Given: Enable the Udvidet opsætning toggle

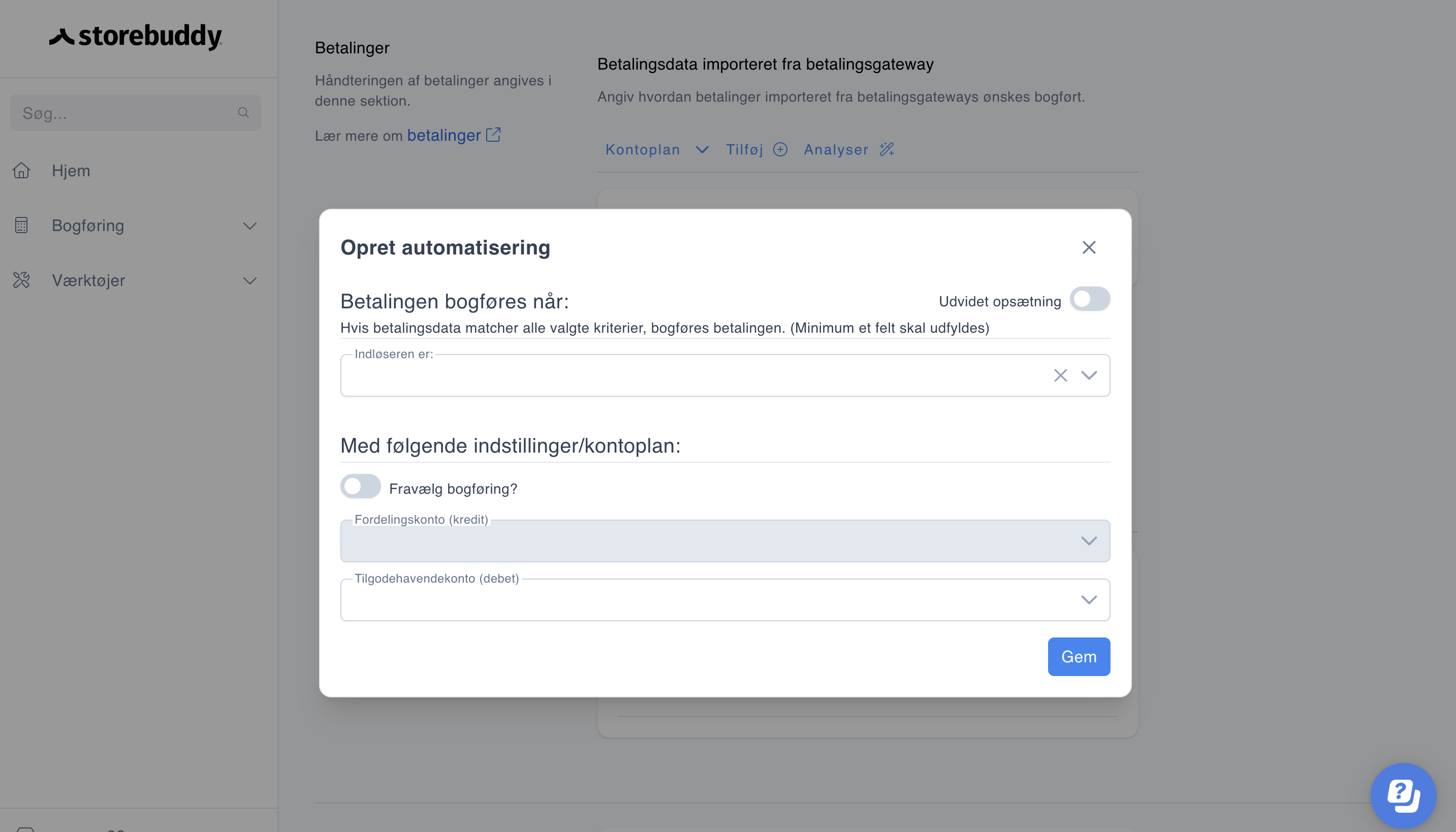Looking at the screenshot, I should [x=1090, y=299].
